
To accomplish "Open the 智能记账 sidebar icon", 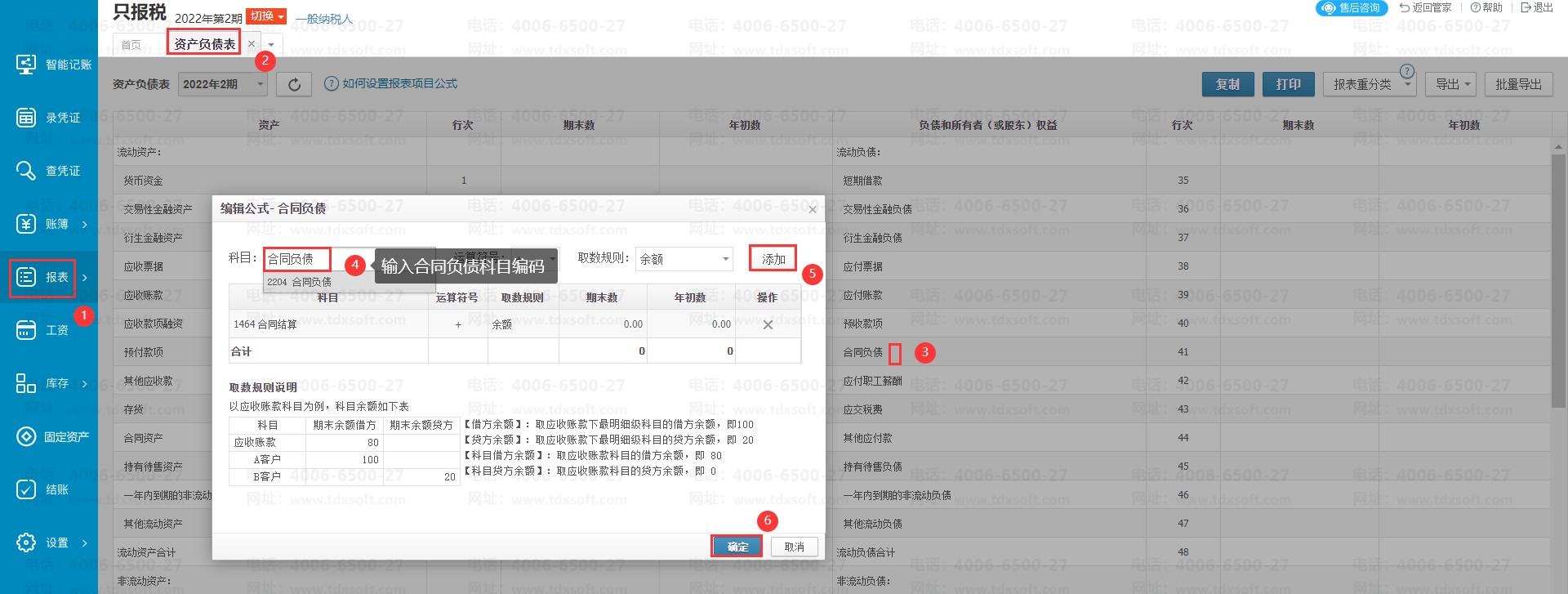I will pos(26,64).
